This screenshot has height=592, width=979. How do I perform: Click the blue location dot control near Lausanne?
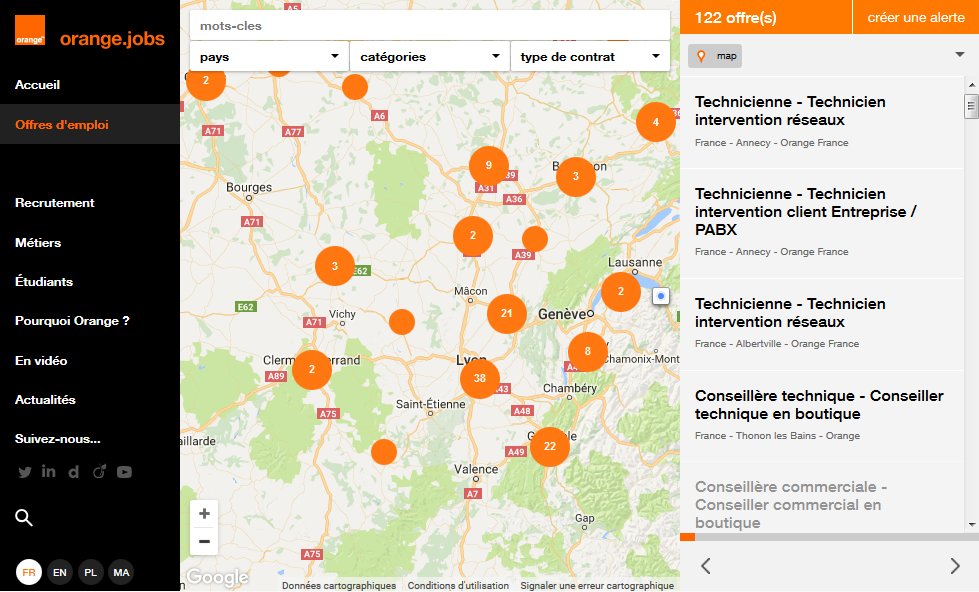pos(661,296)
